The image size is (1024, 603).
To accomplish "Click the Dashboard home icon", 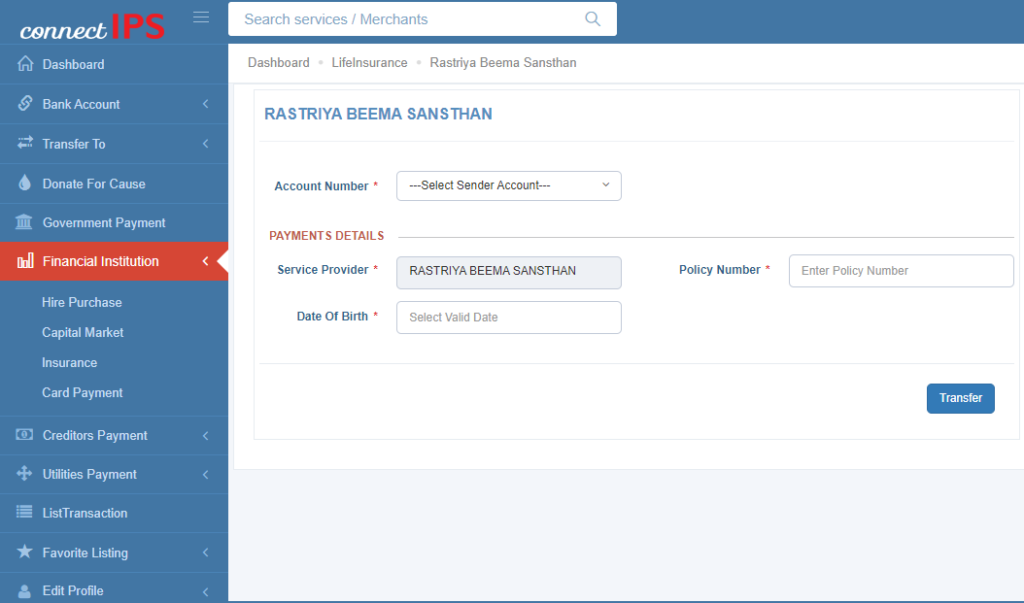I will coord(25,63).
